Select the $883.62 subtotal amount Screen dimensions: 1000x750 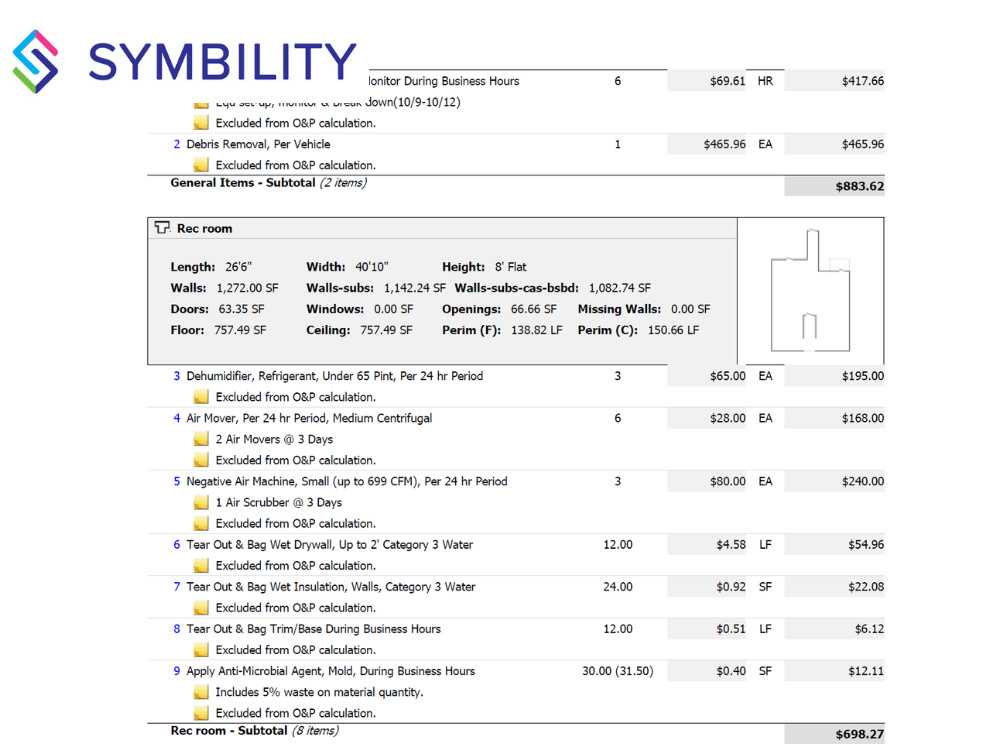pos(862,185)
